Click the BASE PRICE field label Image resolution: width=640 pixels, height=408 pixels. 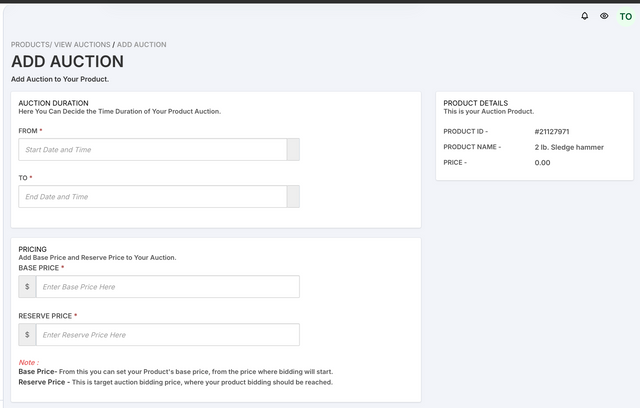(x=39, y=268)
